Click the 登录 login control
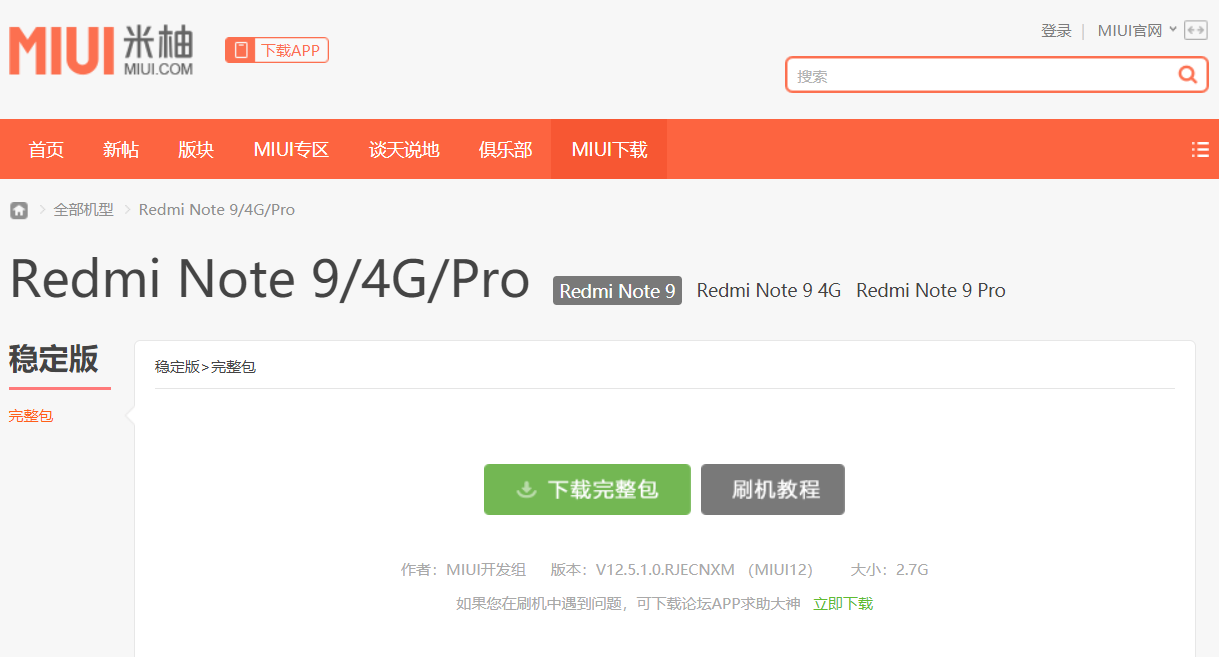This screenshot has width=1219, height=657. 1056,30
